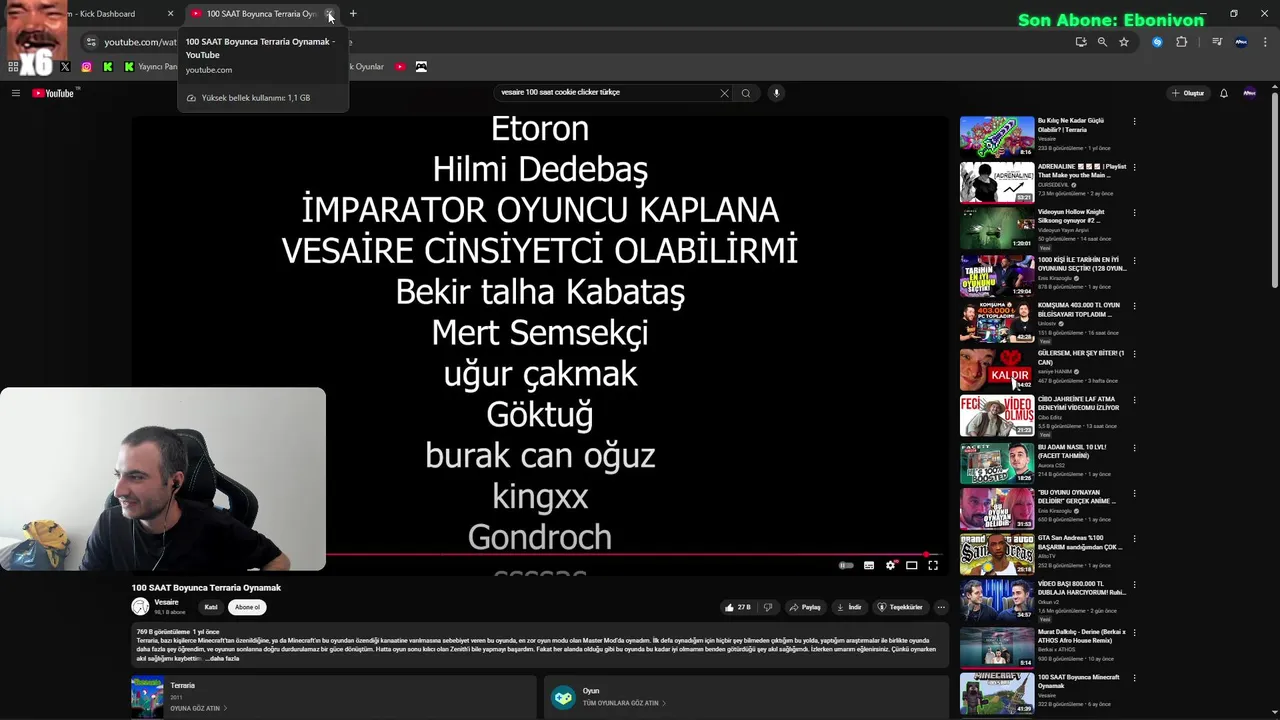The image size is (1280, 720).
Task: Open the game controller bookmark icon
Action: [x=421, y=67]
